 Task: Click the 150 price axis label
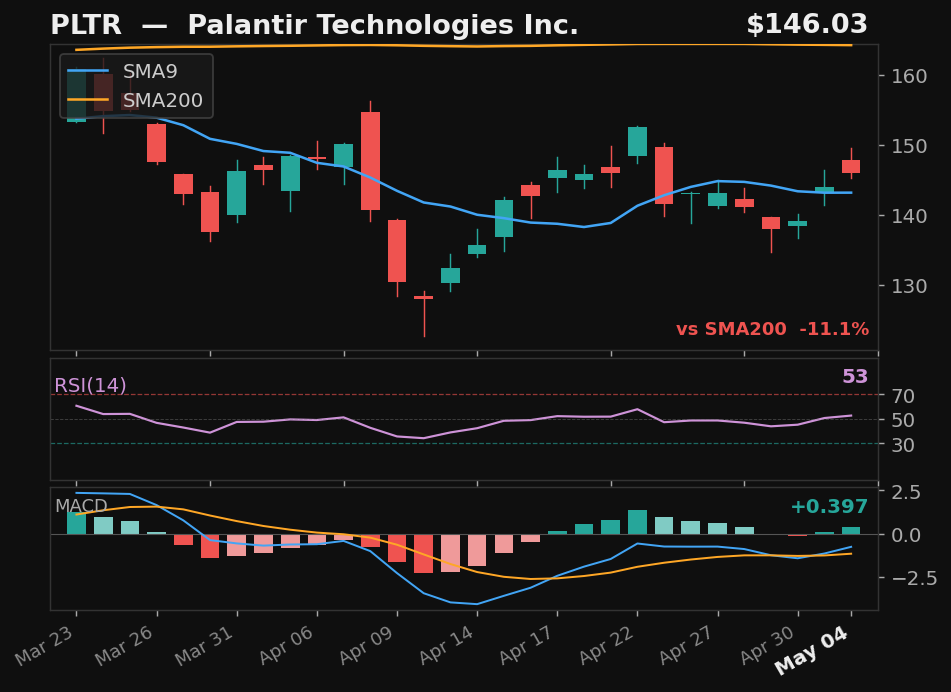[x=909, y=146]
